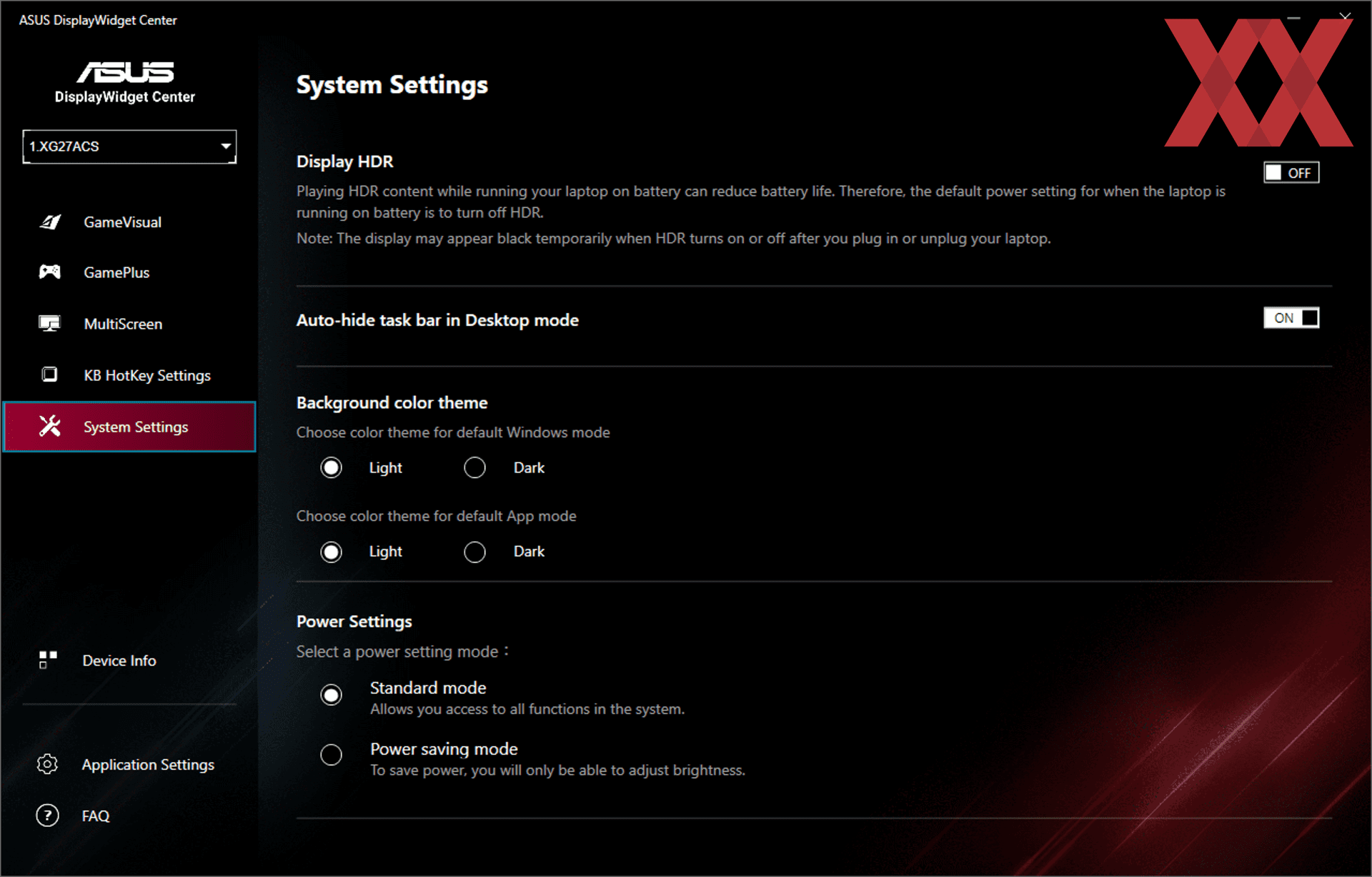Choose the Standard mode power option
Screen dimensions: 1372x877
point(331,694)
